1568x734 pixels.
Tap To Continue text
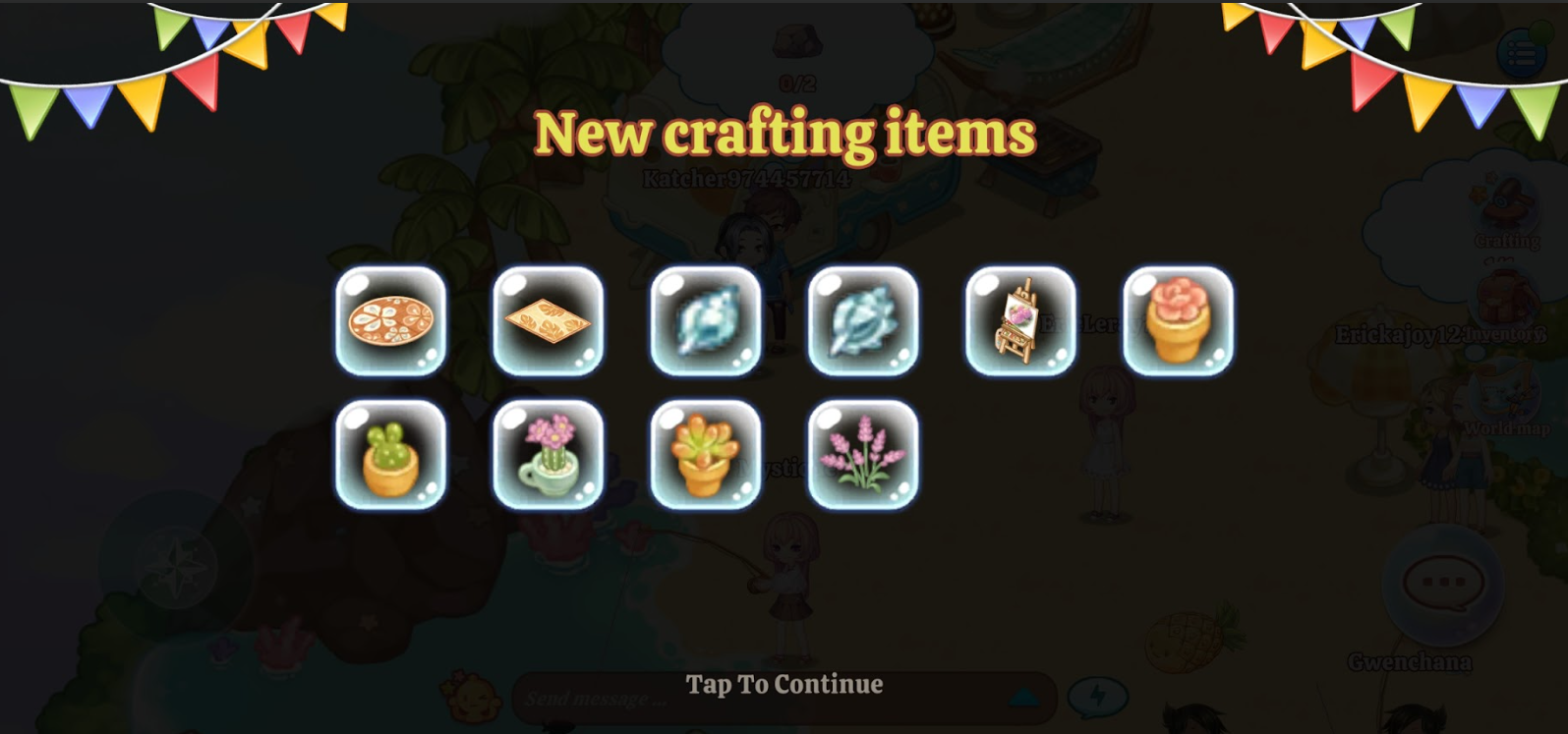(x=784, y=684)
